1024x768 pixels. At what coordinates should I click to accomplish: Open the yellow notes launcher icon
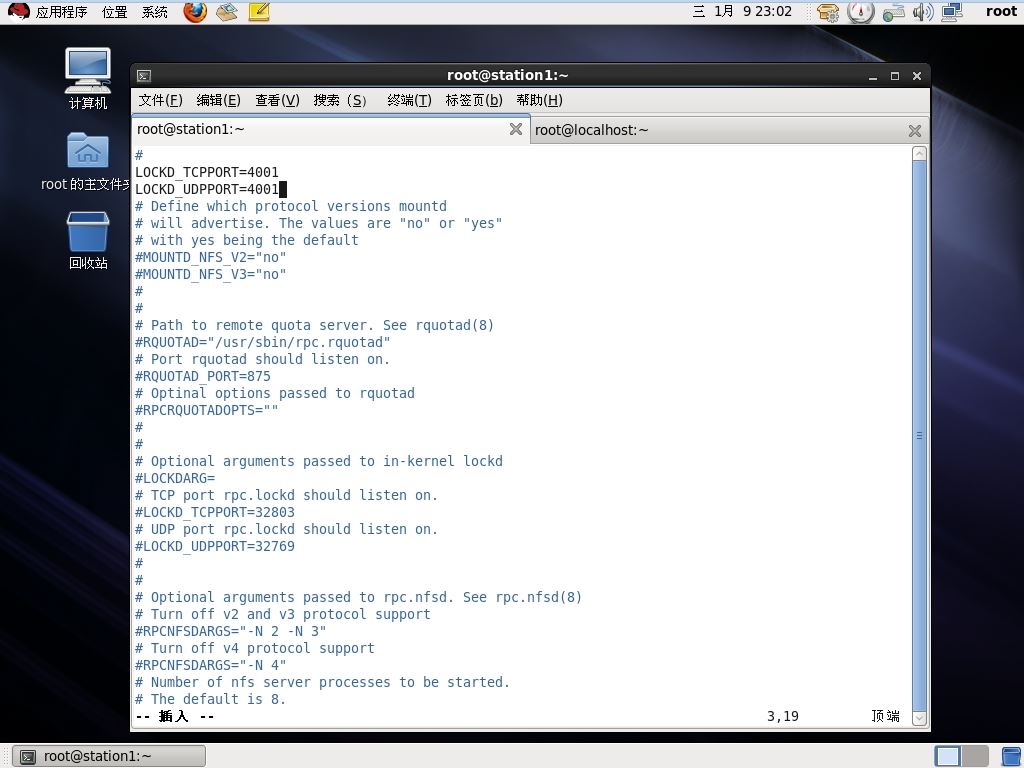click(259, 12)
